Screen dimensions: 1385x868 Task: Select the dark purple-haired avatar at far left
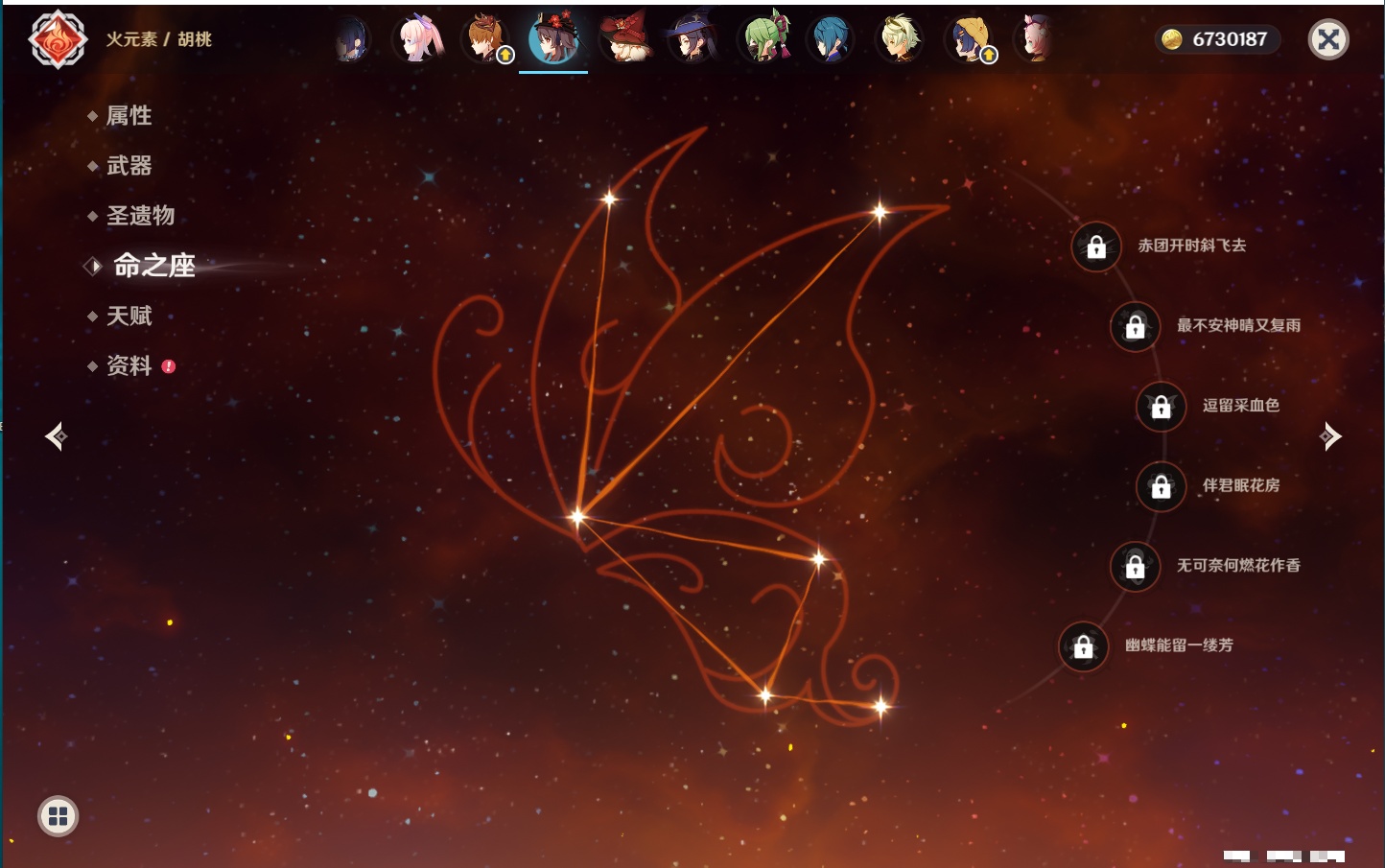(x=352, y=38)
